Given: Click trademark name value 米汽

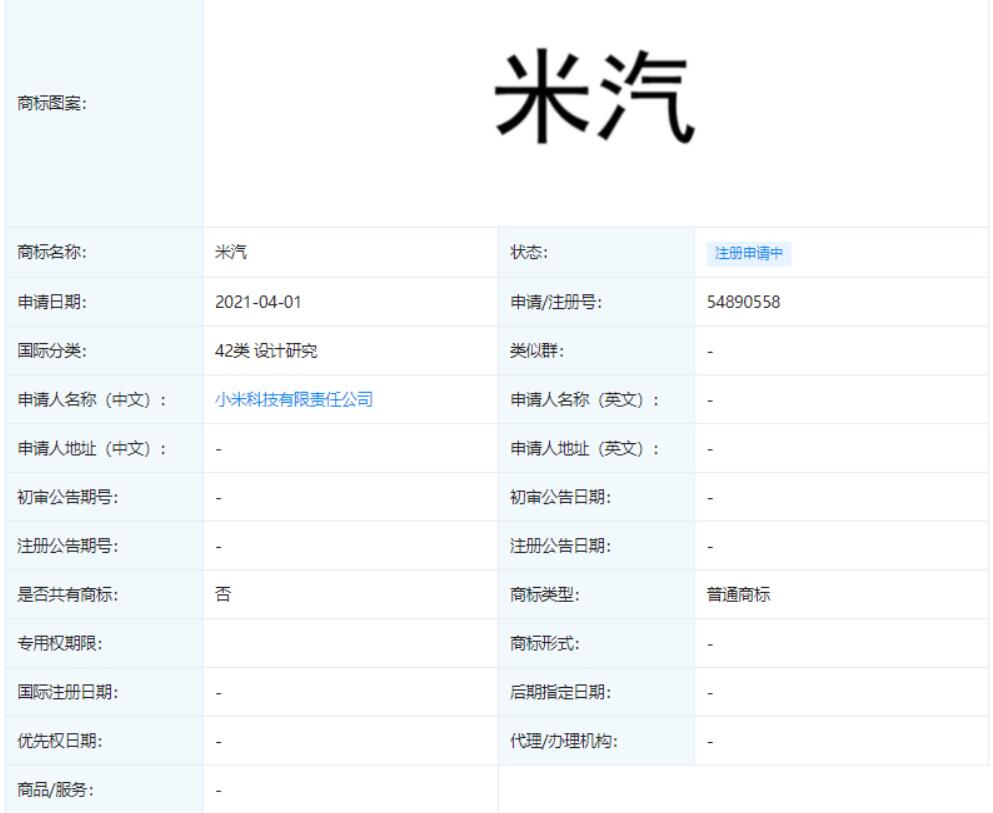Looking at the screenshot, I should (231, 252).
